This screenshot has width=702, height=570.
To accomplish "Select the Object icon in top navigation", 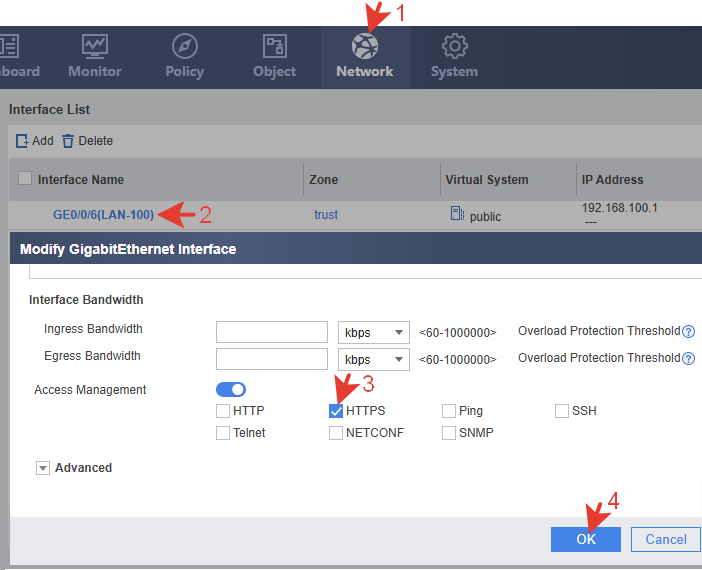I will coord(274,46).
